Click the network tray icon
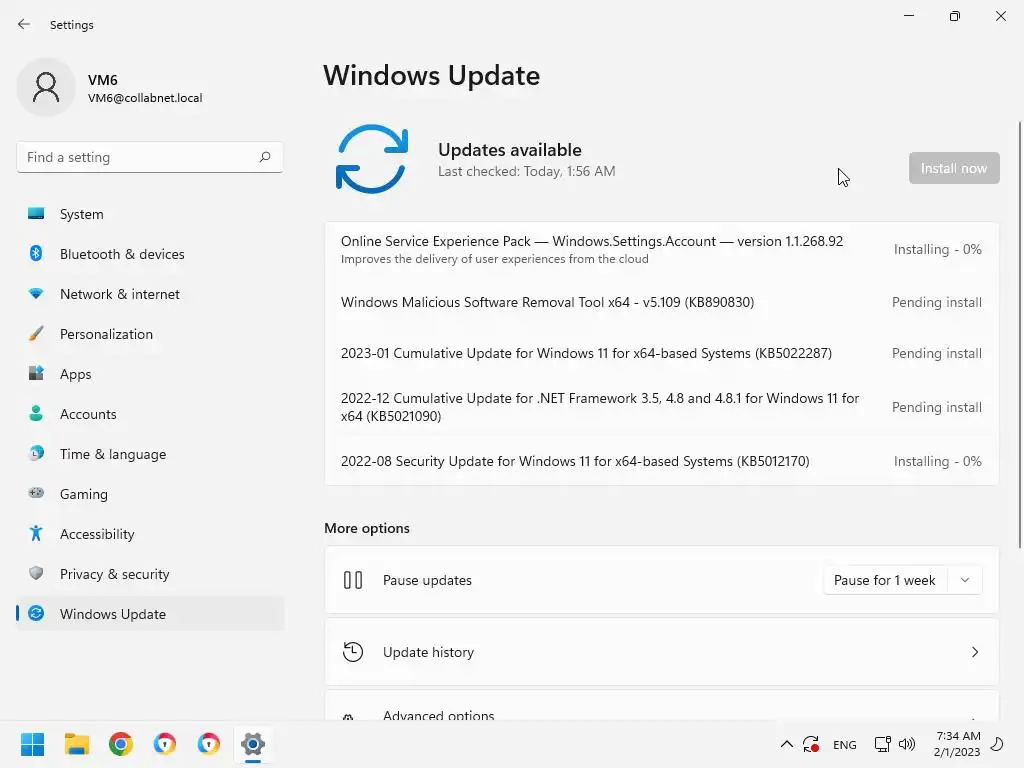Screen dimensions: 1024x768 point(882,744)
